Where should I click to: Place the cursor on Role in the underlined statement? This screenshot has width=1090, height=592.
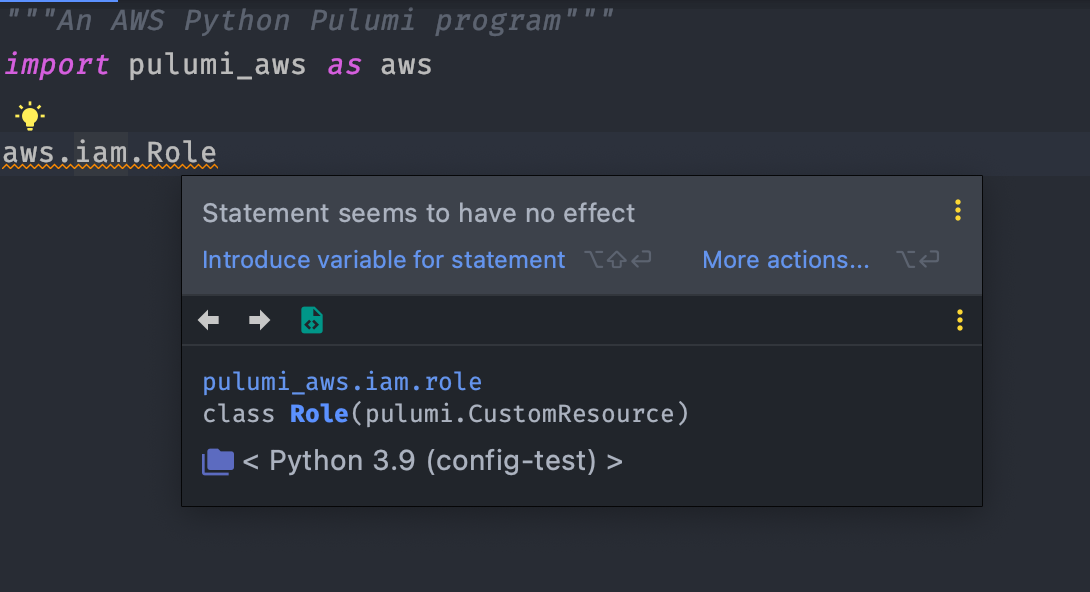click(x=181, y=153)
